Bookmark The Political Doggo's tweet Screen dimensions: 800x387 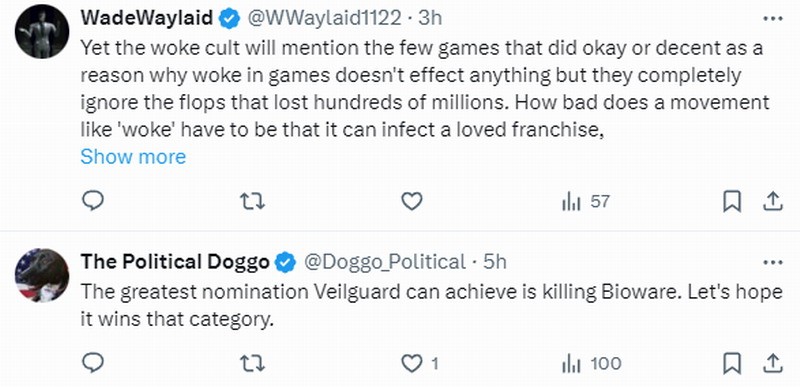pyautogui.click(x=732, y=364)
